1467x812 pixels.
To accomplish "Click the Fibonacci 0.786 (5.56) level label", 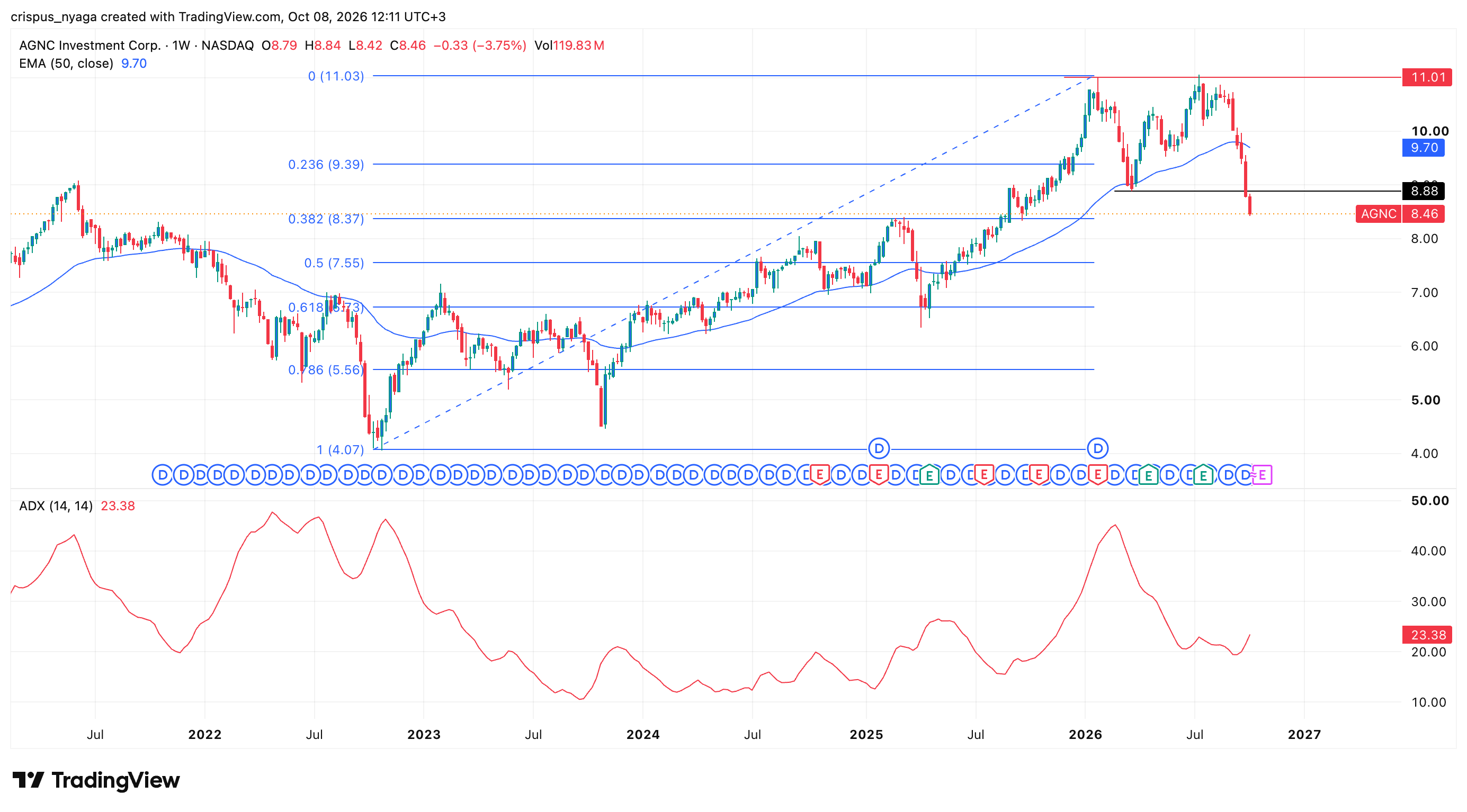I will point(326,370).
